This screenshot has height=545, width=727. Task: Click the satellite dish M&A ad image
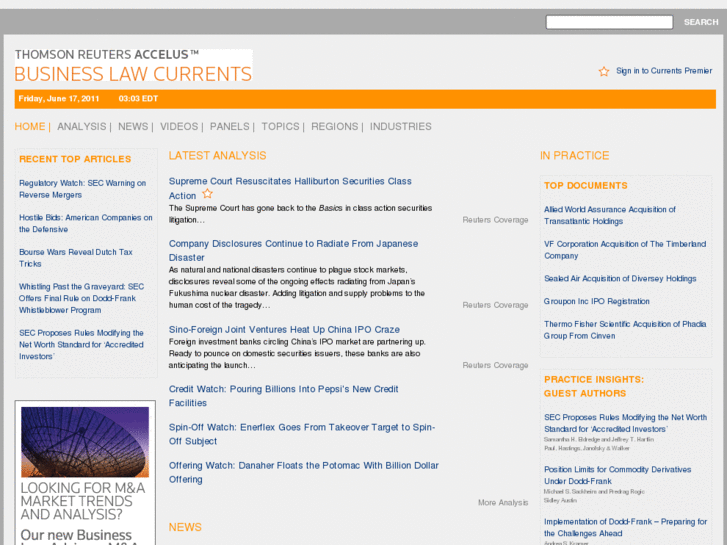point(85,442)
